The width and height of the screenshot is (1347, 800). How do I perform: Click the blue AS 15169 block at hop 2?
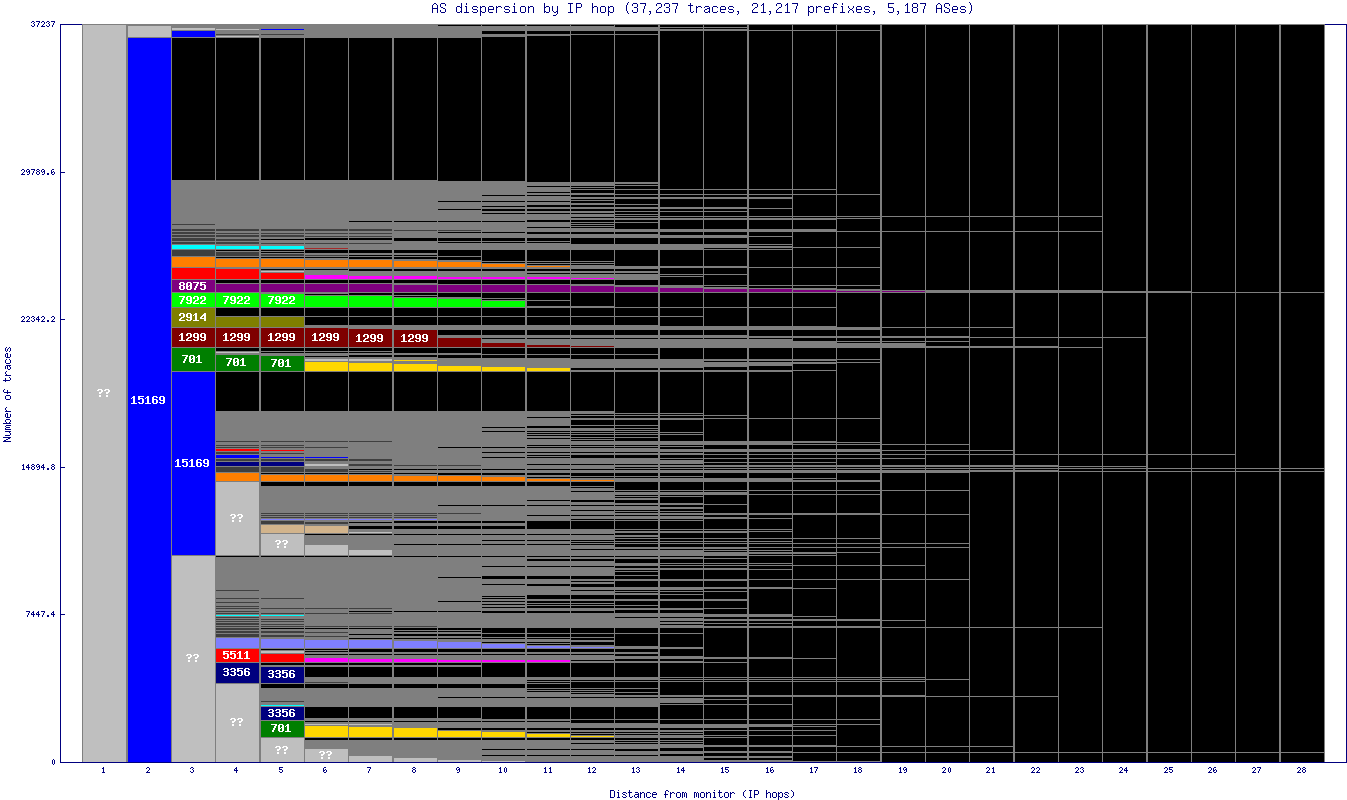[148, 400]
